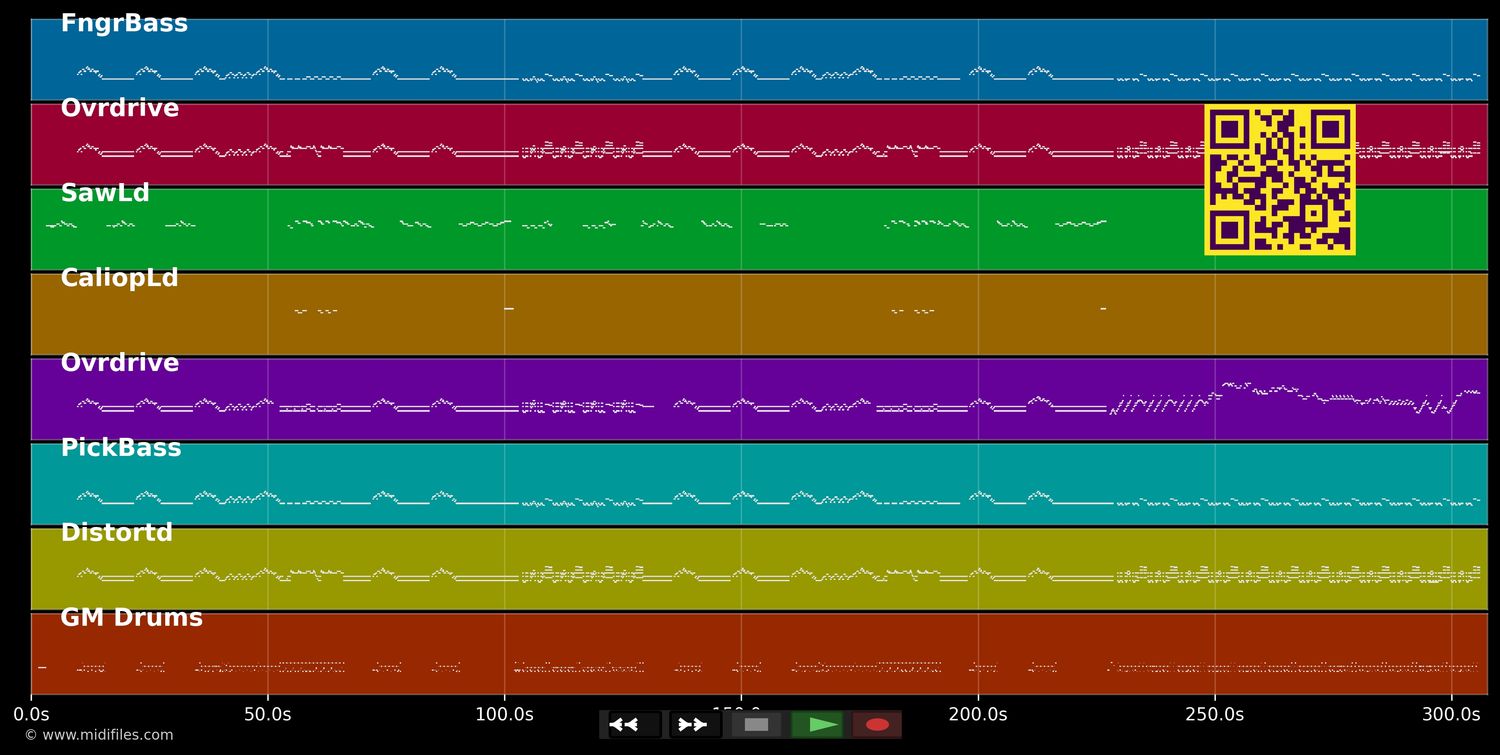
Task: Click the 250.0s timeline marker
Action: click(x=1214, y=714)
